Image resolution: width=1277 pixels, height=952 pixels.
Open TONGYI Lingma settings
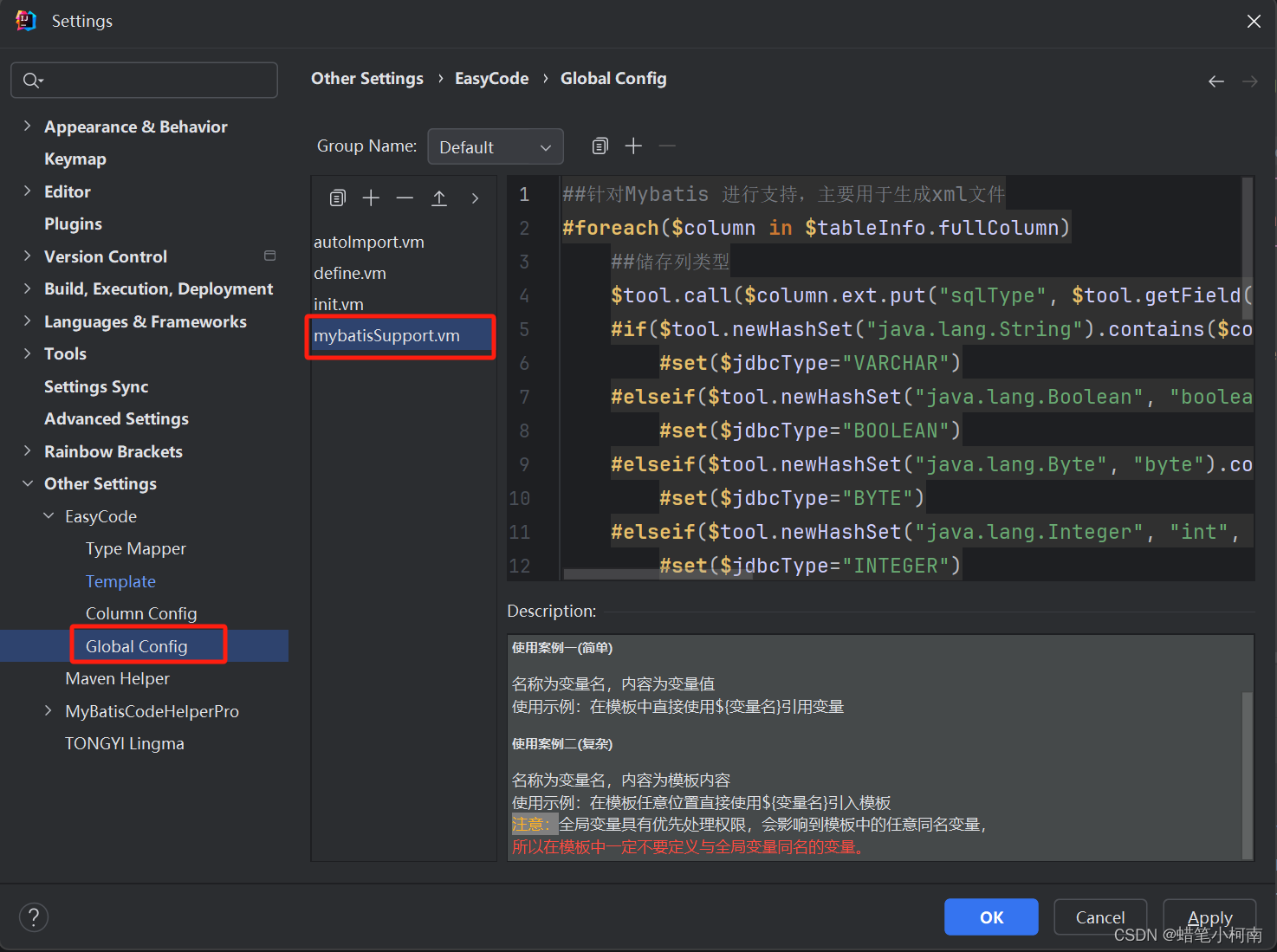pyautogui.click(x=124, y=743)
